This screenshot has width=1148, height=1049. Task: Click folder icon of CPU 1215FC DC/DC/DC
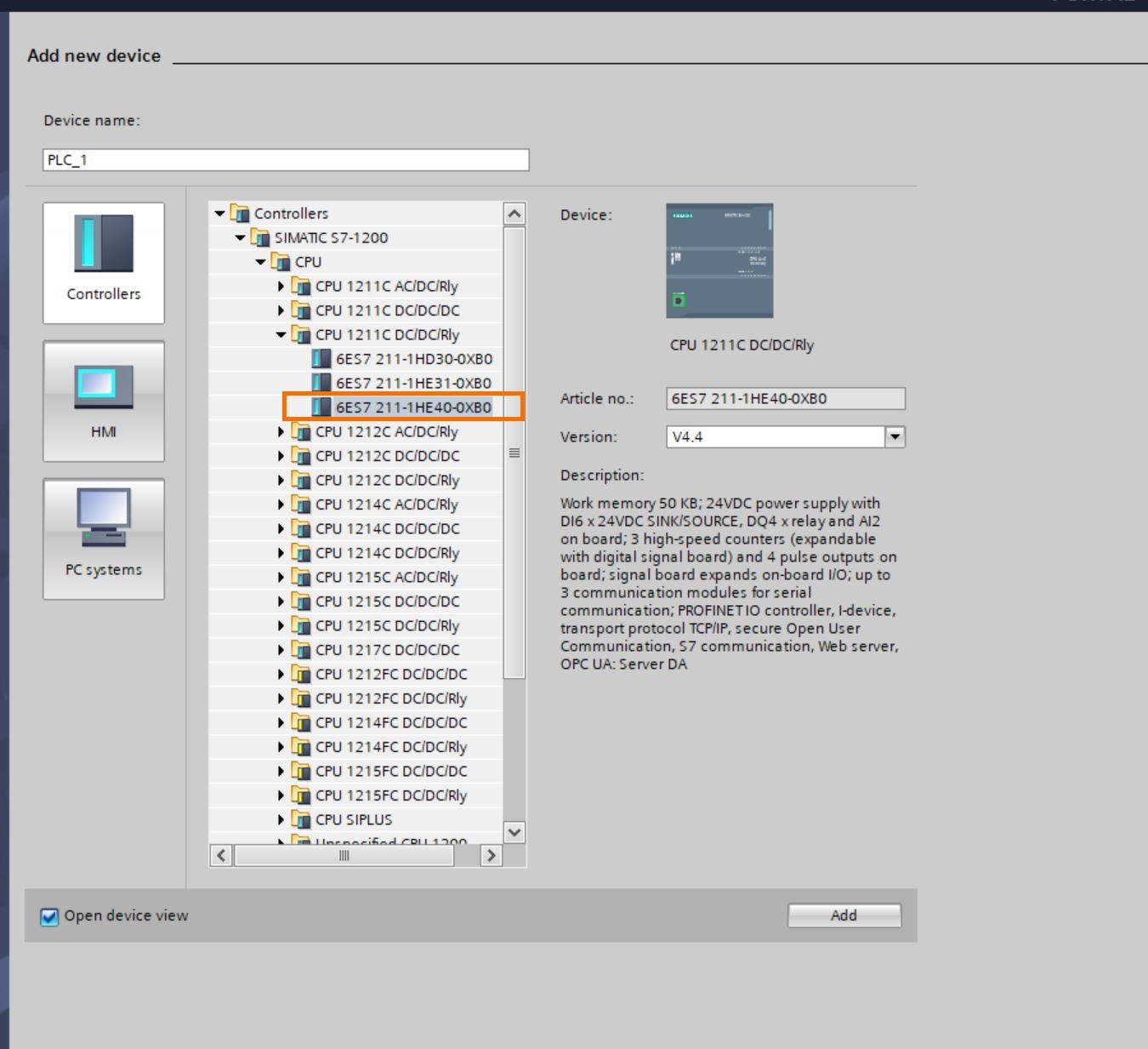point(301,772)
